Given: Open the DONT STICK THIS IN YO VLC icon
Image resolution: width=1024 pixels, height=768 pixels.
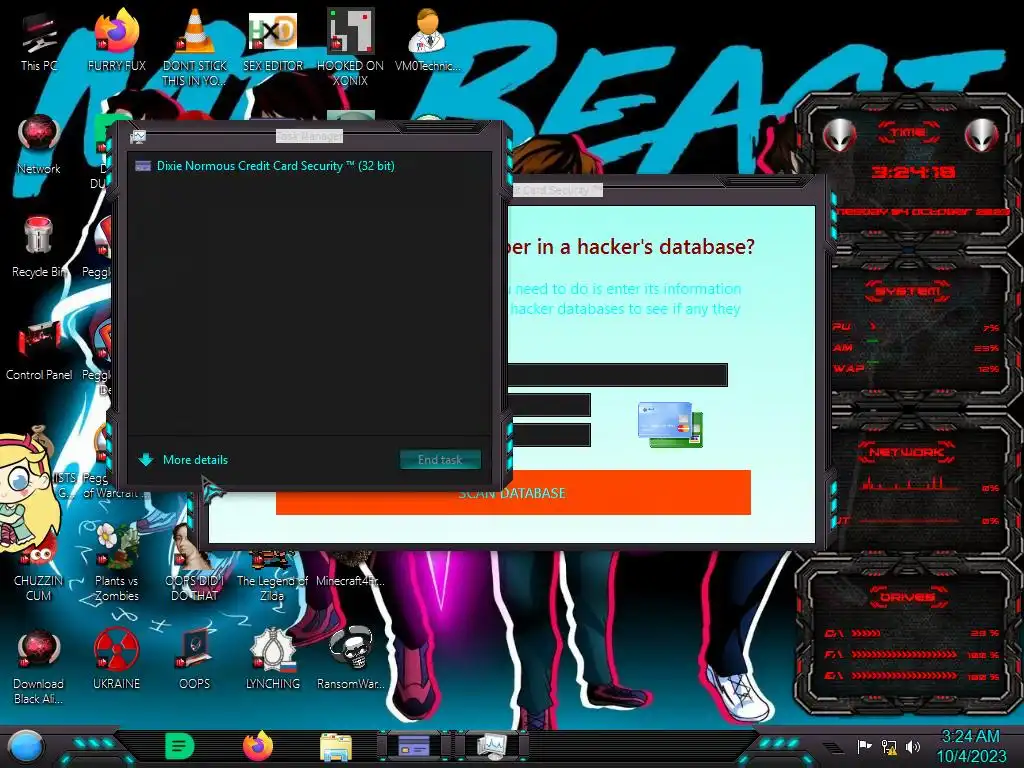Looking at the screenshot, I should 195,47.
